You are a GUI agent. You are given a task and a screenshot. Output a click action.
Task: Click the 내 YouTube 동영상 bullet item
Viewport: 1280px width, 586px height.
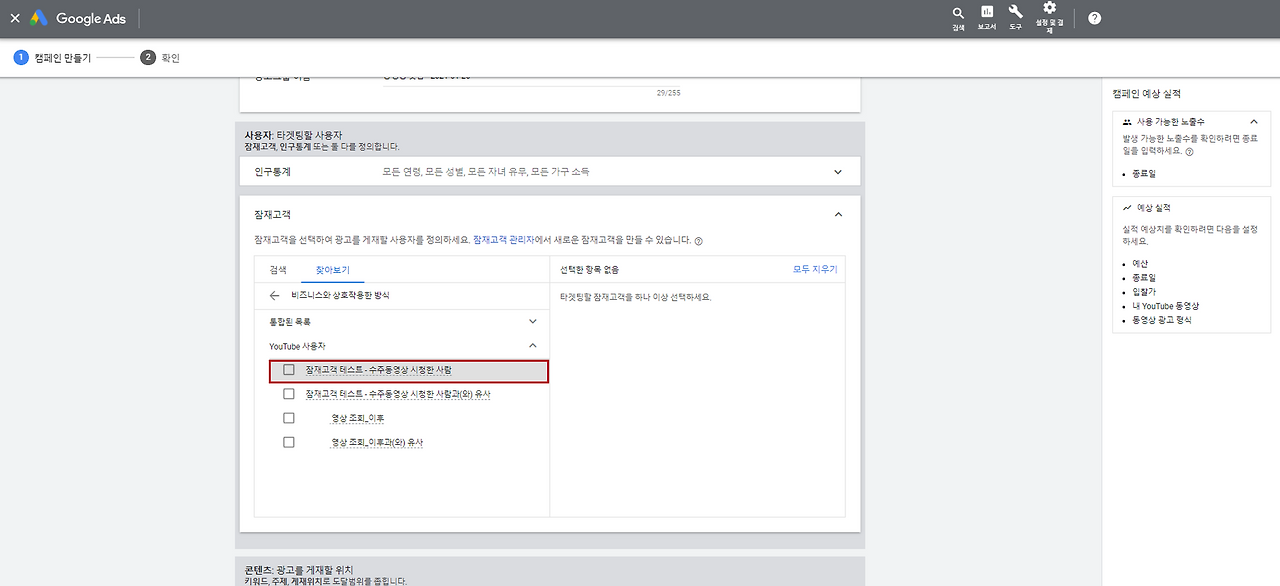(1165, 306)
